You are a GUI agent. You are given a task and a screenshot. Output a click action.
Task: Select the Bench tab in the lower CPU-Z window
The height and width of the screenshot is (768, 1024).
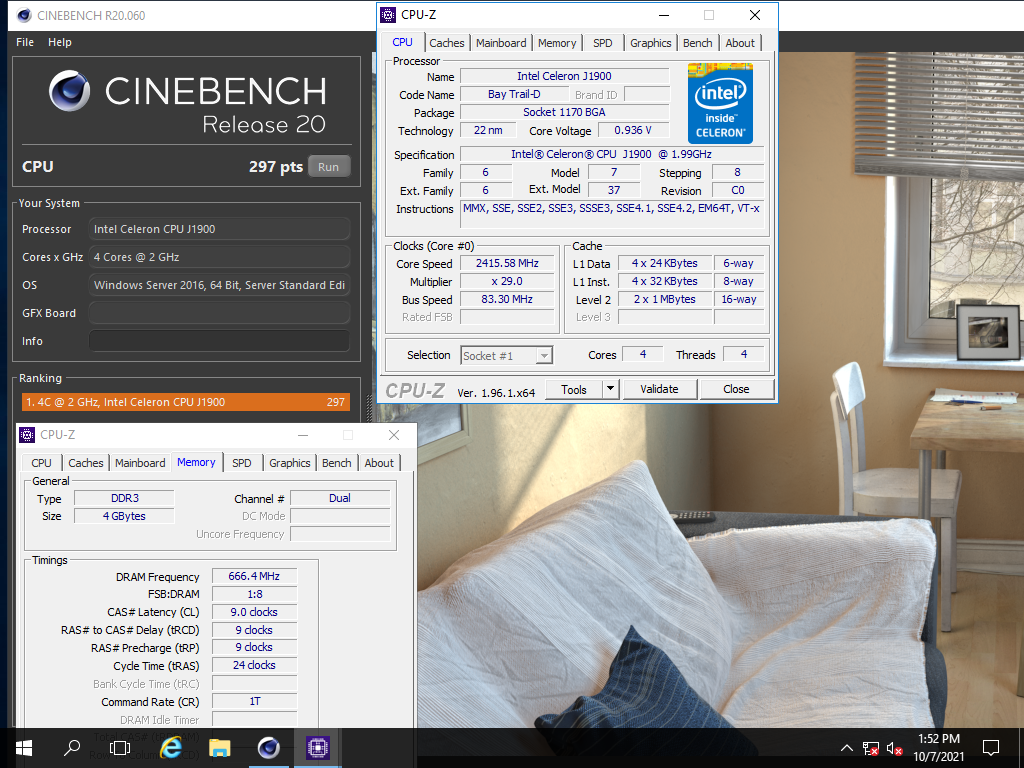(336, 463)
